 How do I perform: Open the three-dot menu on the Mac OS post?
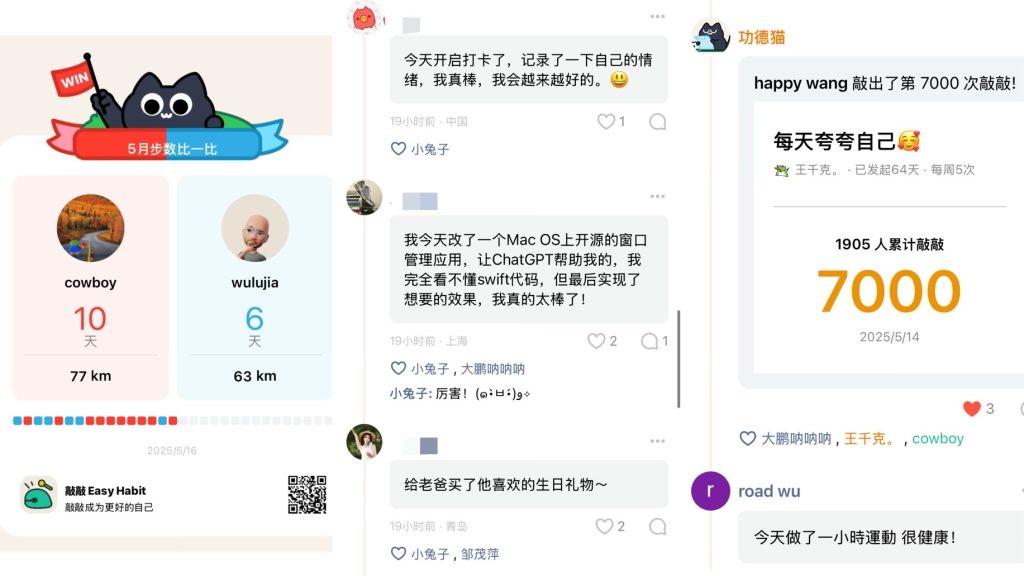coord(658,196)
